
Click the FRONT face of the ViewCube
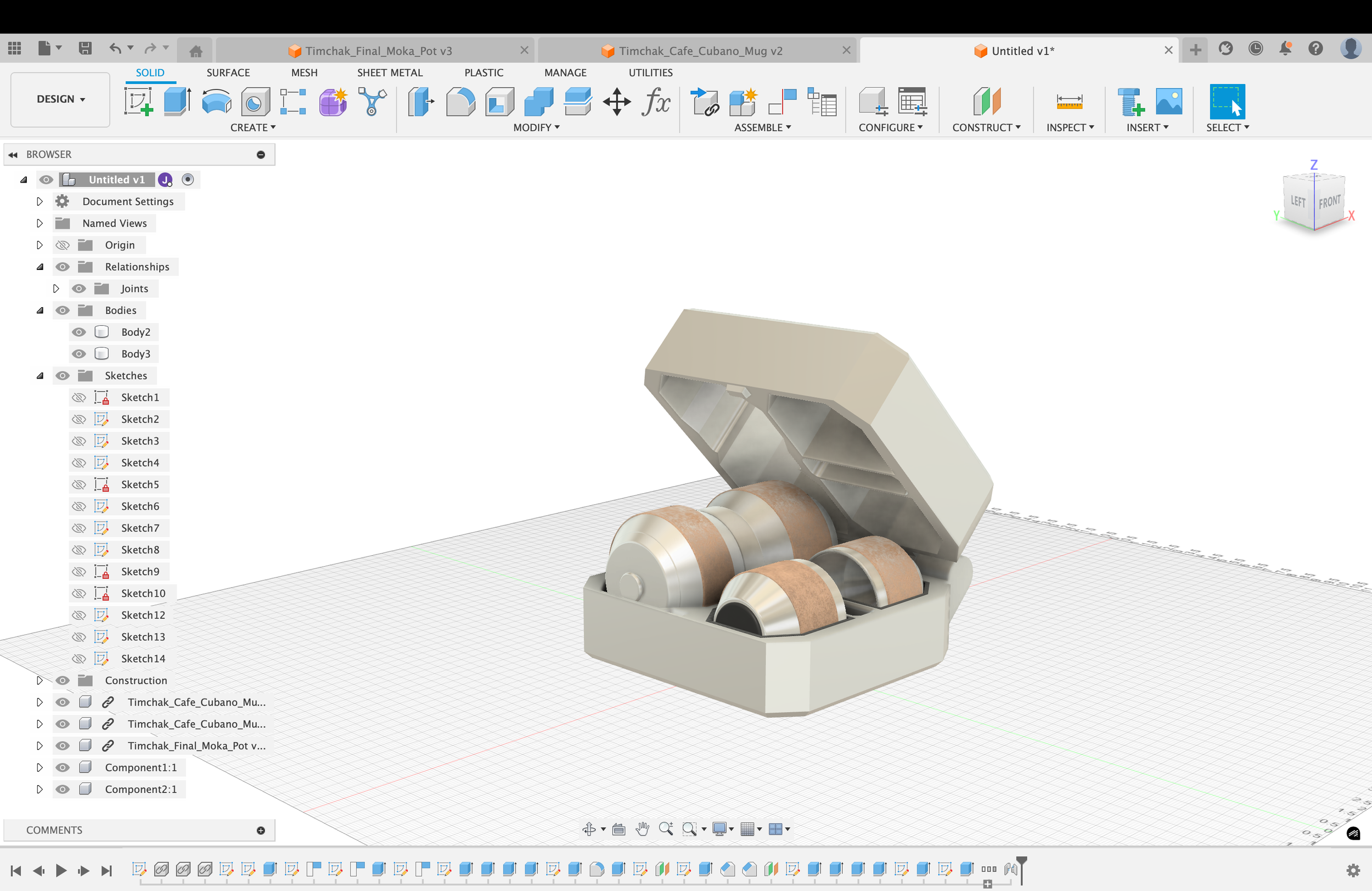coord(1329,202)
